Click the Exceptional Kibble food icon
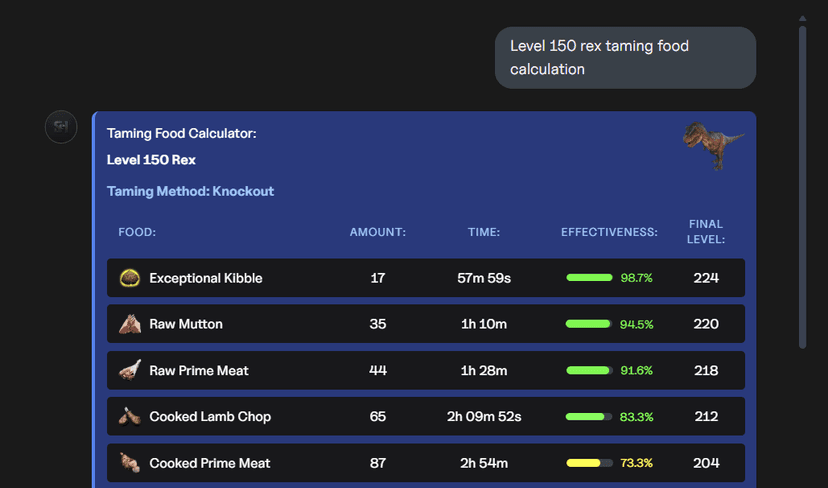828x488 pixels. [130, 278]
